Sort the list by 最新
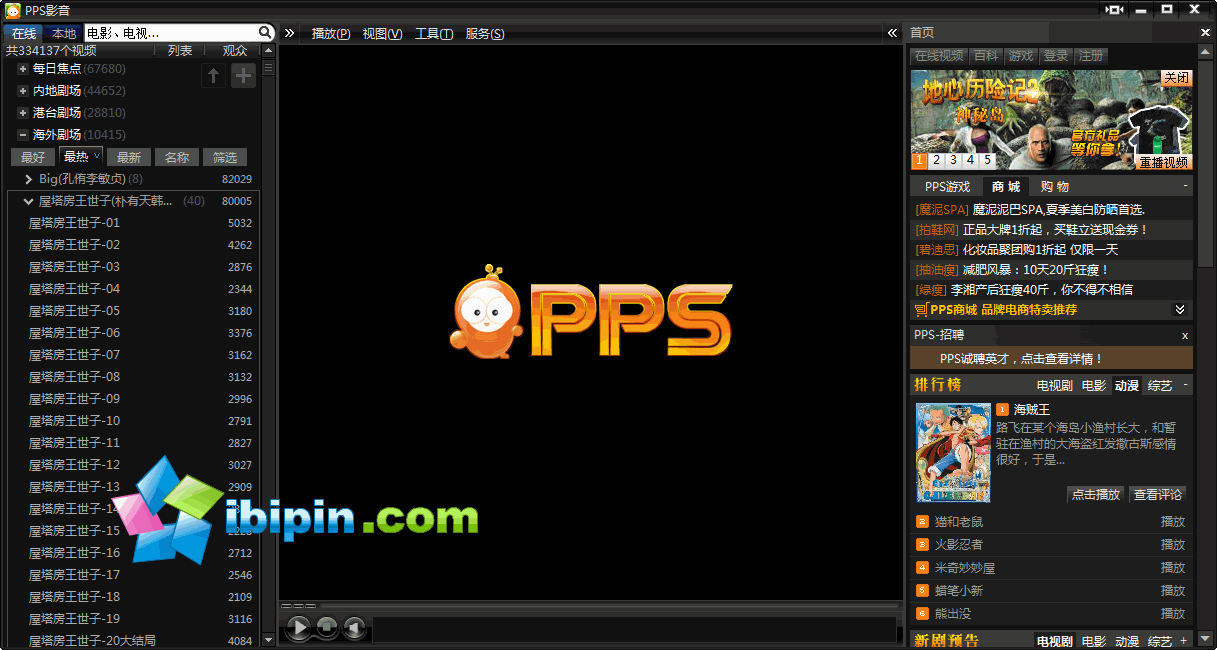The height and width of the screenshot is (650, 1217). pos(129,157)
